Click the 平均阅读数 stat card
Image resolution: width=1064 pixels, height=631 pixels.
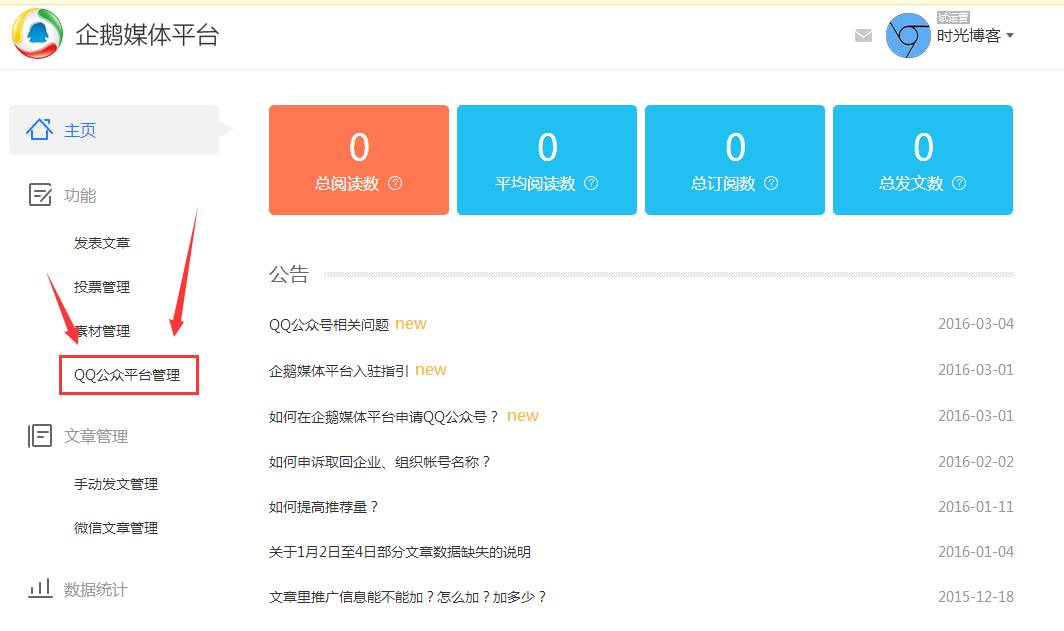pyautogui.click(x=547, y=160)
